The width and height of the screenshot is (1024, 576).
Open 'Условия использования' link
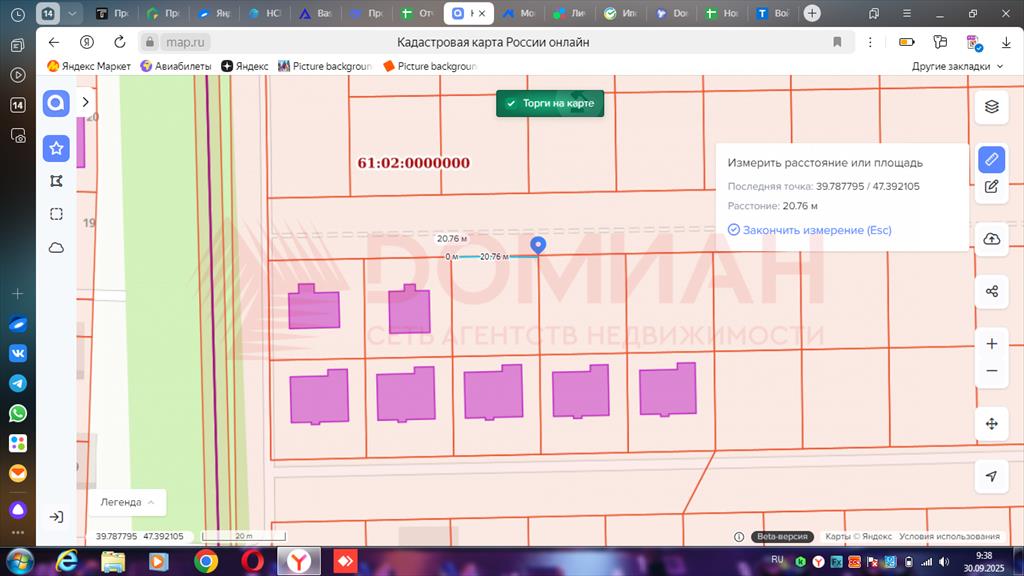point(949,536)
